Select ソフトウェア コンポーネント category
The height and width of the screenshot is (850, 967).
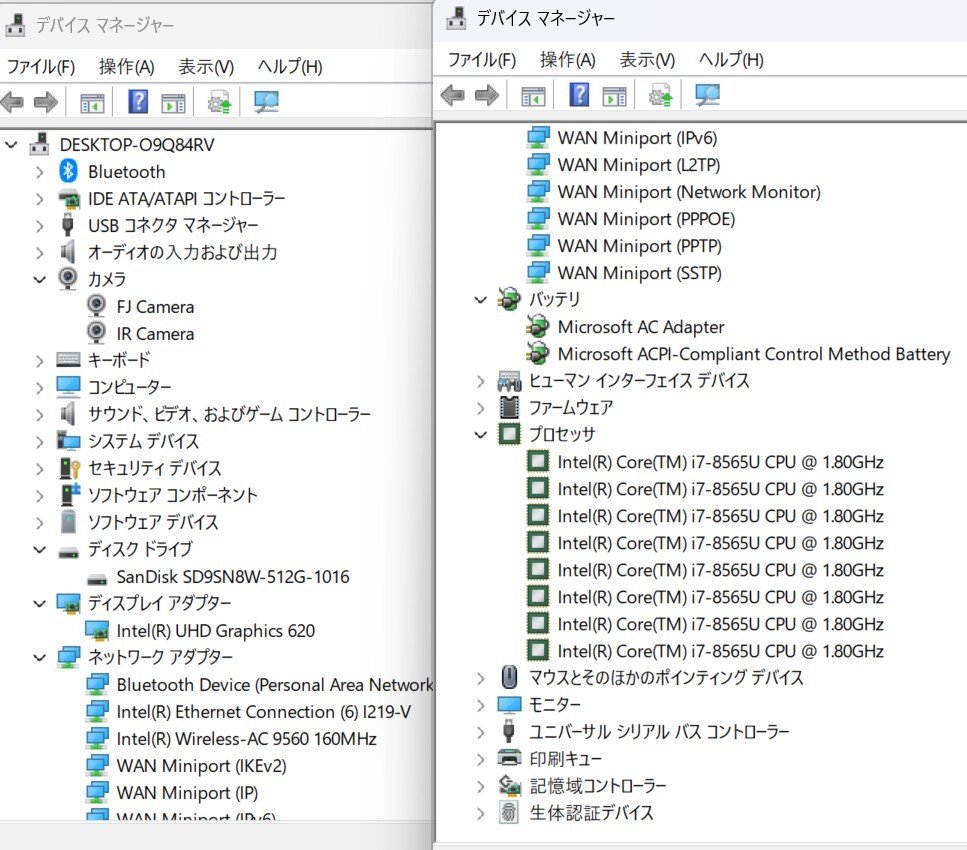tap(173, 495)
